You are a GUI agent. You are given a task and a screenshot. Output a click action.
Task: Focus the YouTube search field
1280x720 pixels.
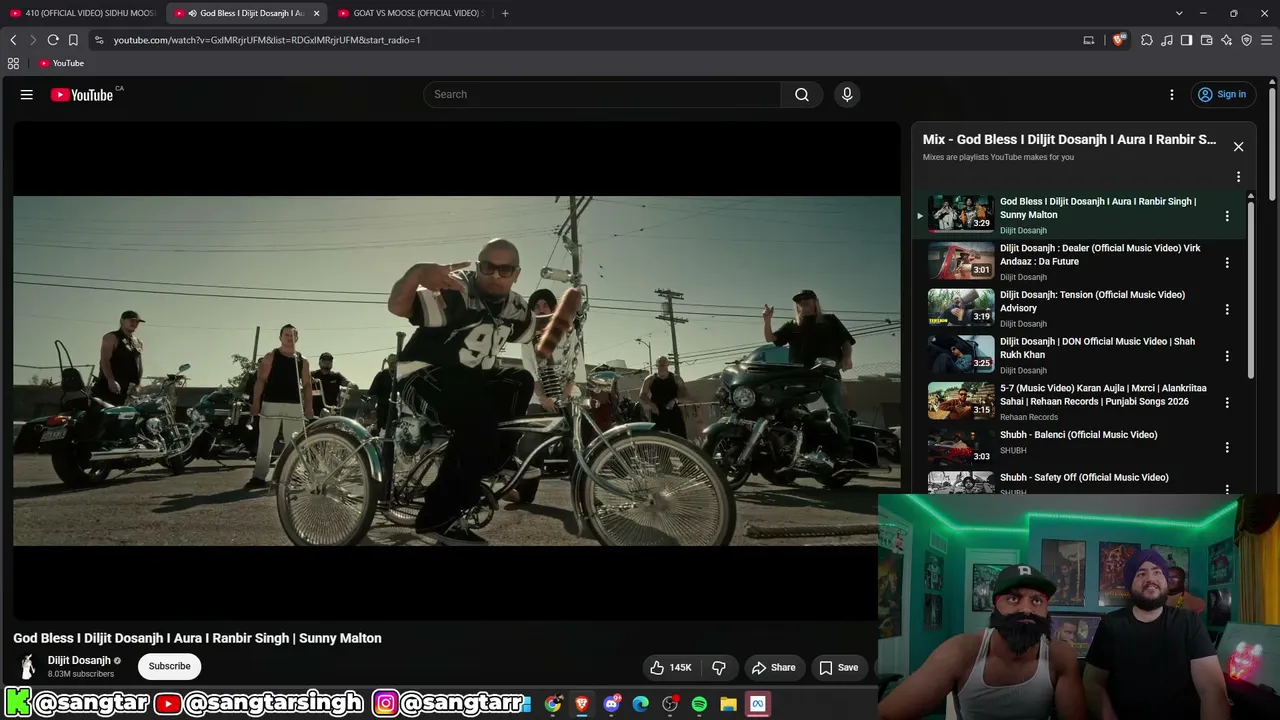[x=602, y=94]
